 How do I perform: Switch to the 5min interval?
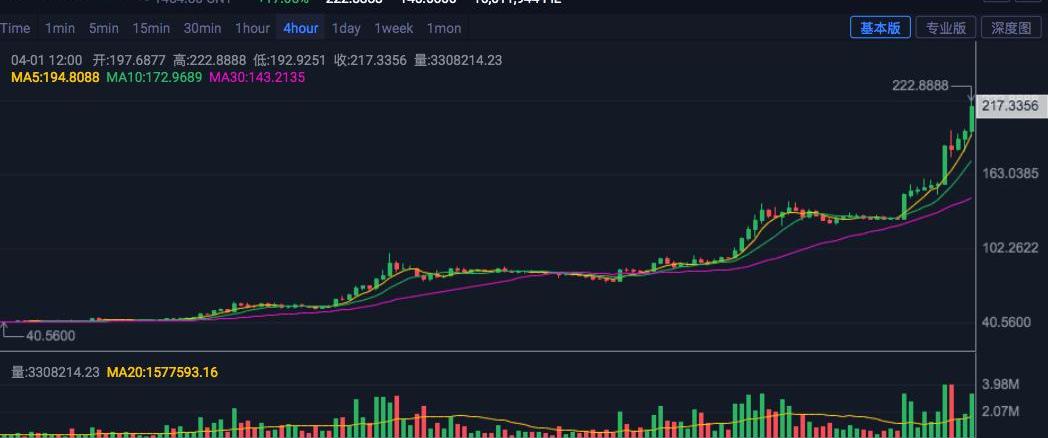click(x=104, y=28)
